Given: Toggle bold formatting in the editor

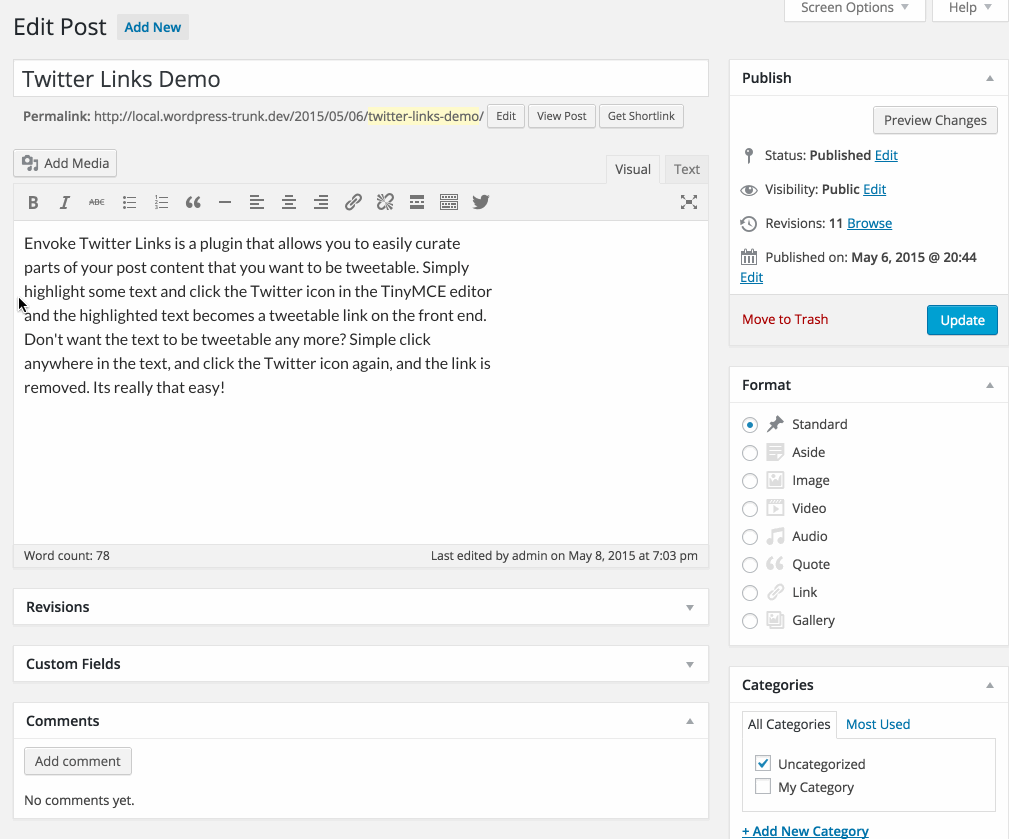Looking at the screenshot, I should (33, 202).
